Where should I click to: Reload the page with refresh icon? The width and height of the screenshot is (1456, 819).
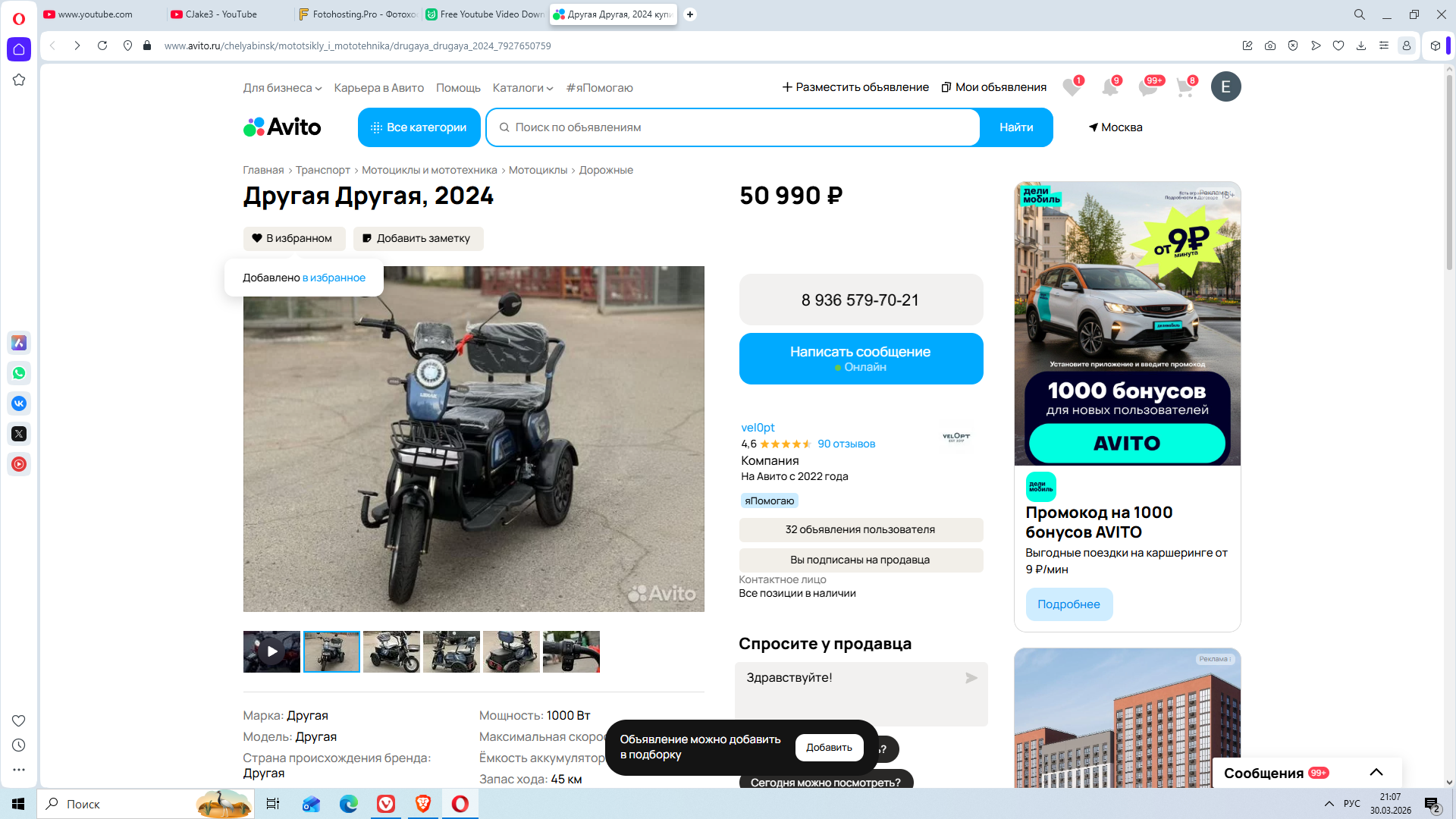[x=102, y=45]
